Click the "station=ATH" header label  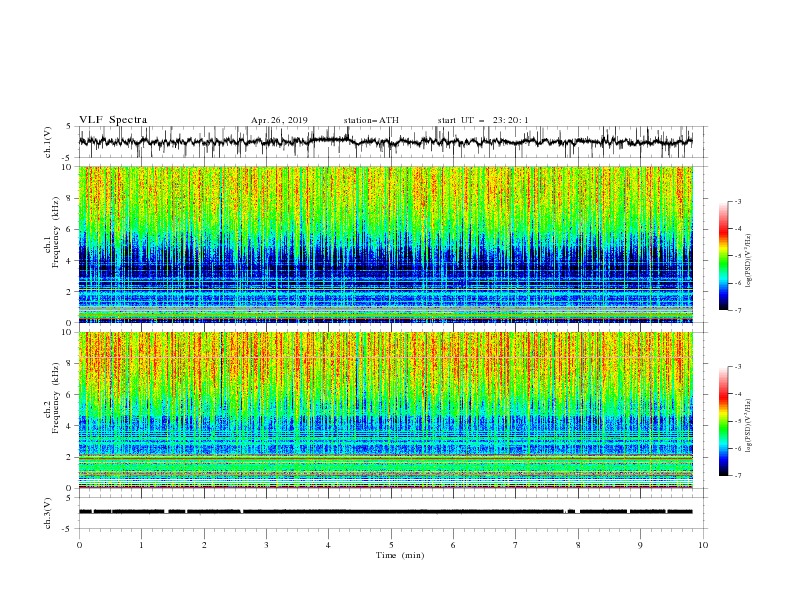point(371,120)
